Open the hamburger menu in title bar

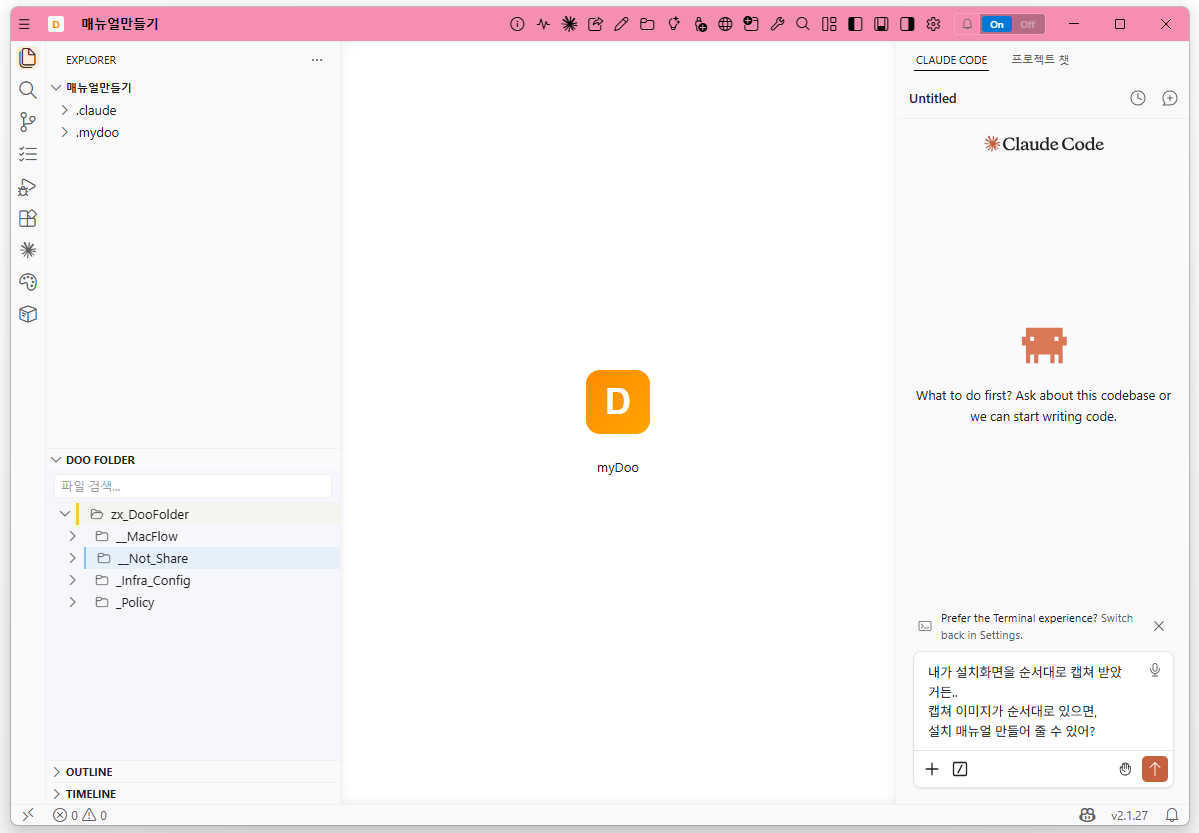pos(24,24)
